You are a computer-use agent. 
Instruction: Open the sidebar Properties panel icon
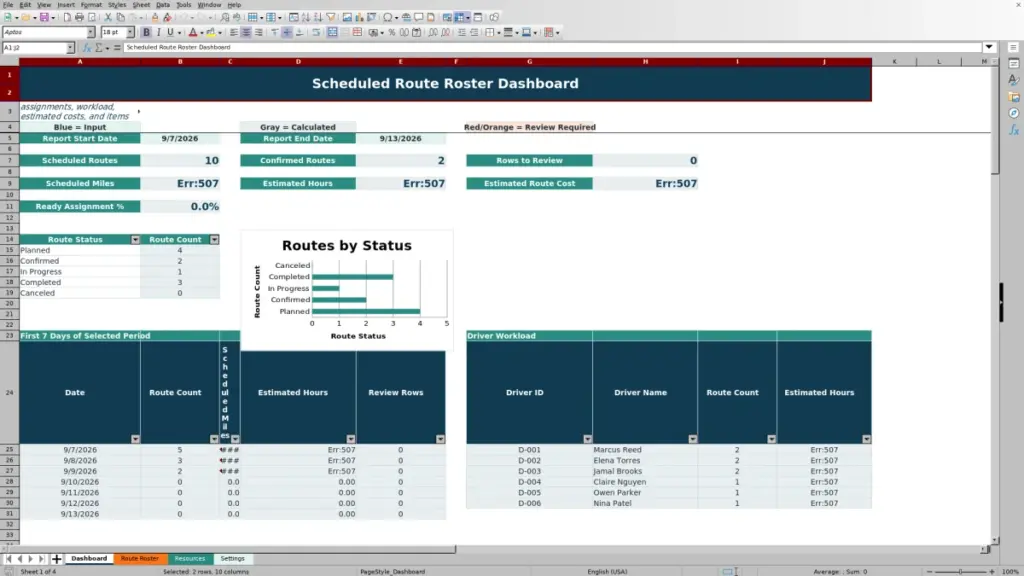[x=1014, y=63]
